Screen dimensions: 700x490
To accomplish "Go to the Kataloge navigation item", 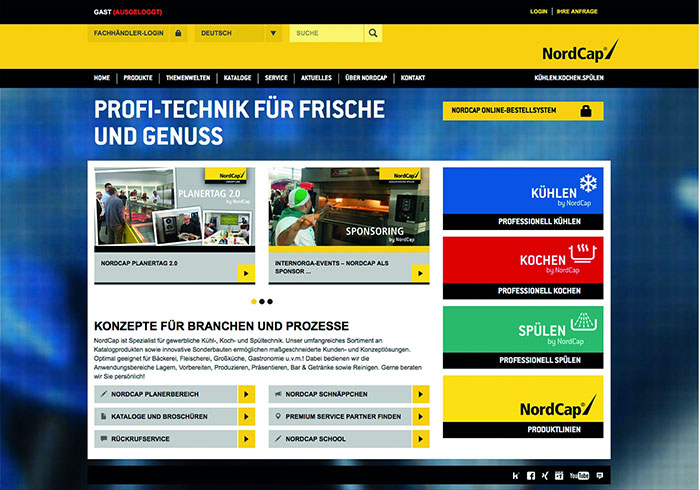I will click(x=238, y=77).
